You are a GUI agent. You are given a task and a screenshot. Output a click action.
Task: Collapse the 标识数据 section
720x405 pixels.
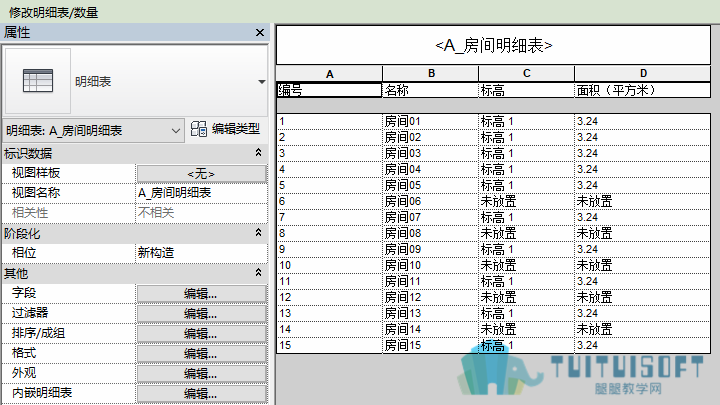259,153
